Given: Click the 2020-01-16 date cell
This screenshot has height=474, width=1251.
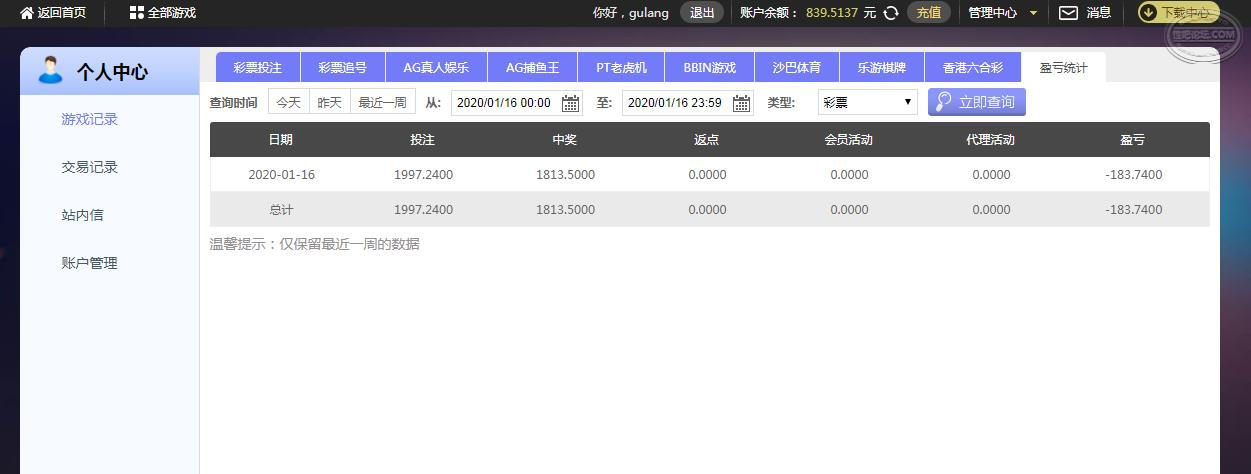Looking at the screenshot, I should click(x=281, y=175).
